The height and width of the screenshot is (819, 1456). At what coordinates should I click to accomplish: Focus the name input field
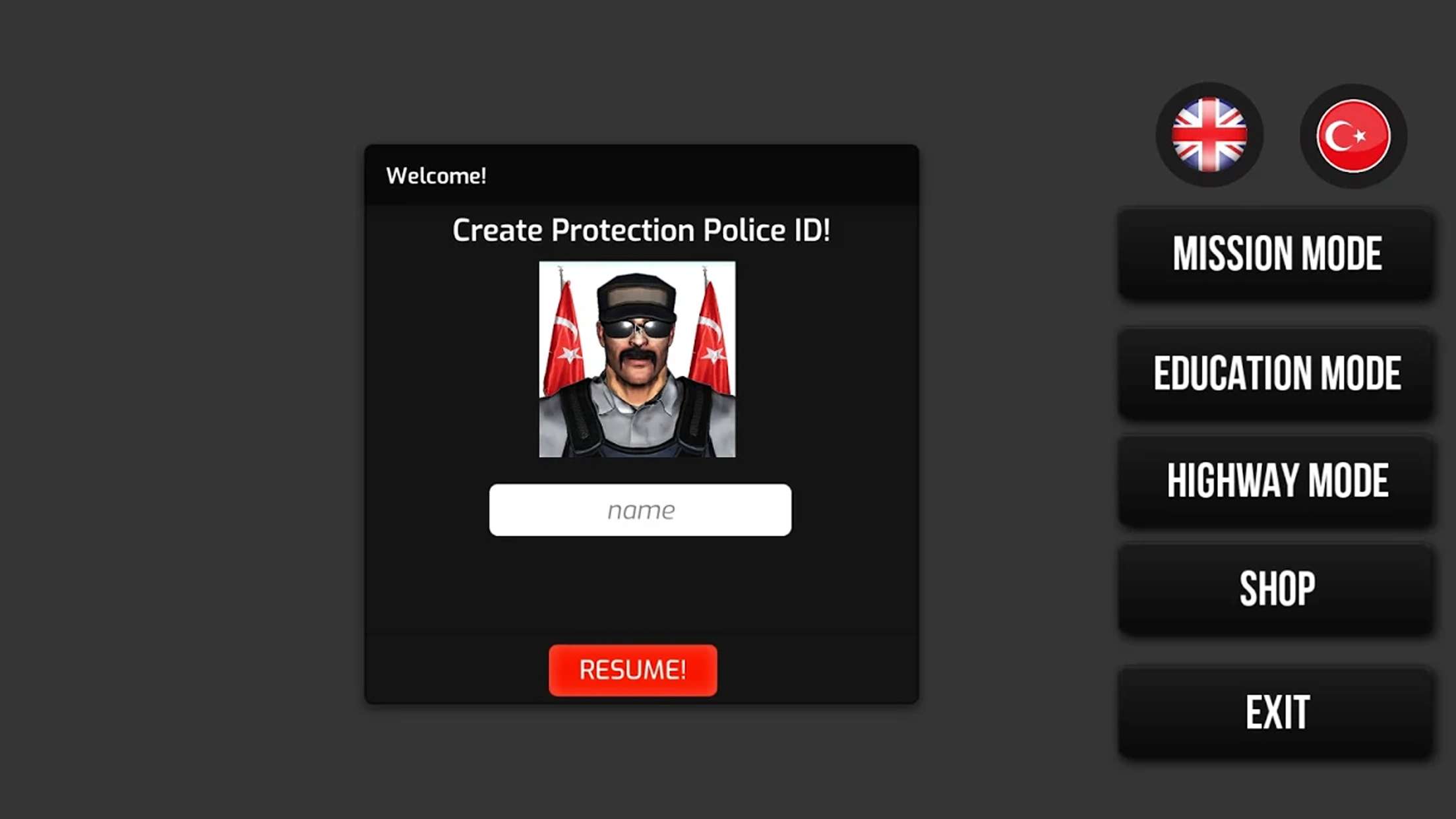(x=640, y=510)
